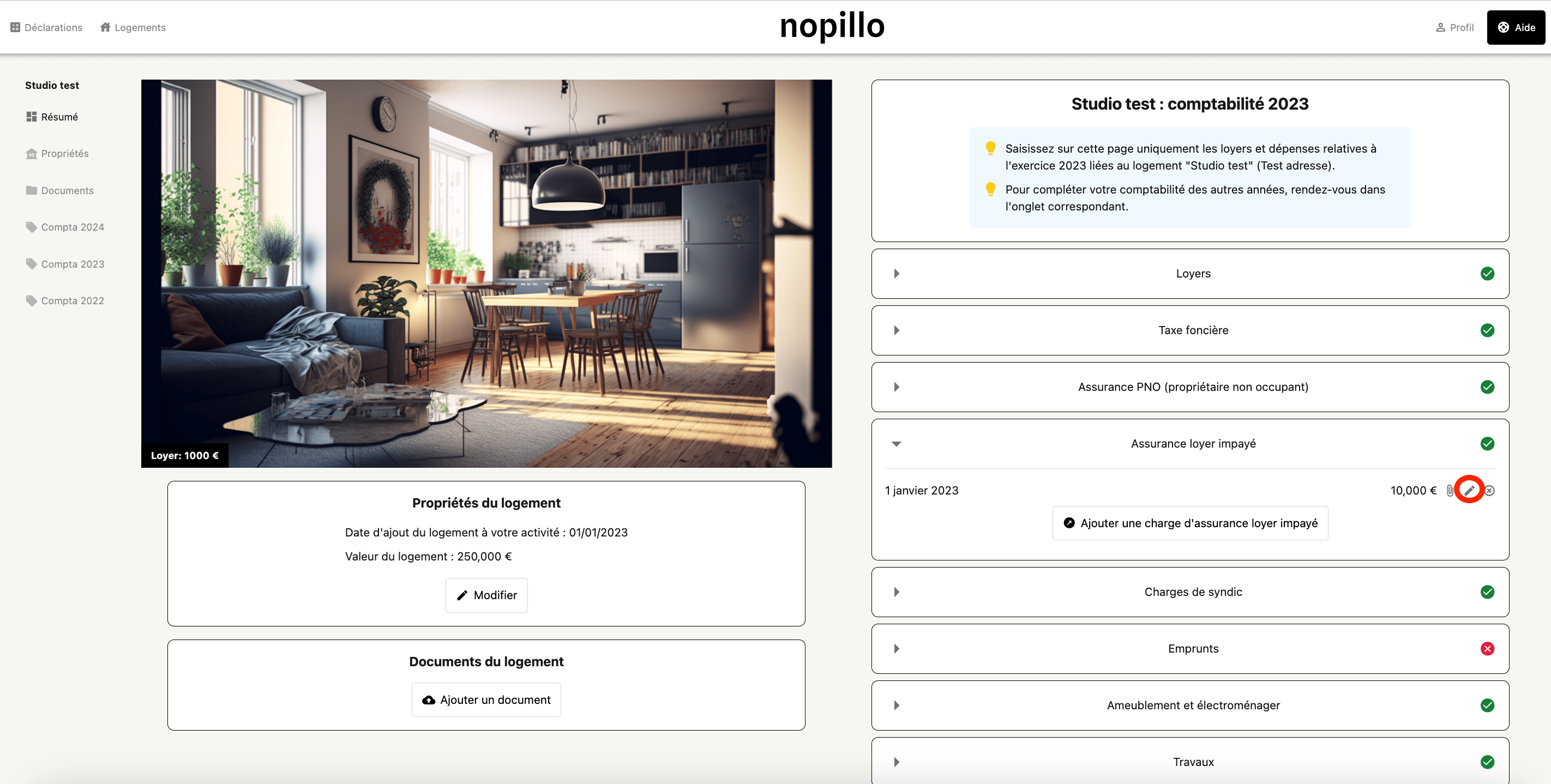Screen dimensions: 1551x784
Task: Click the pencil edit icon for 1 janvier 2023 entry
Action: click(1469, 490)
